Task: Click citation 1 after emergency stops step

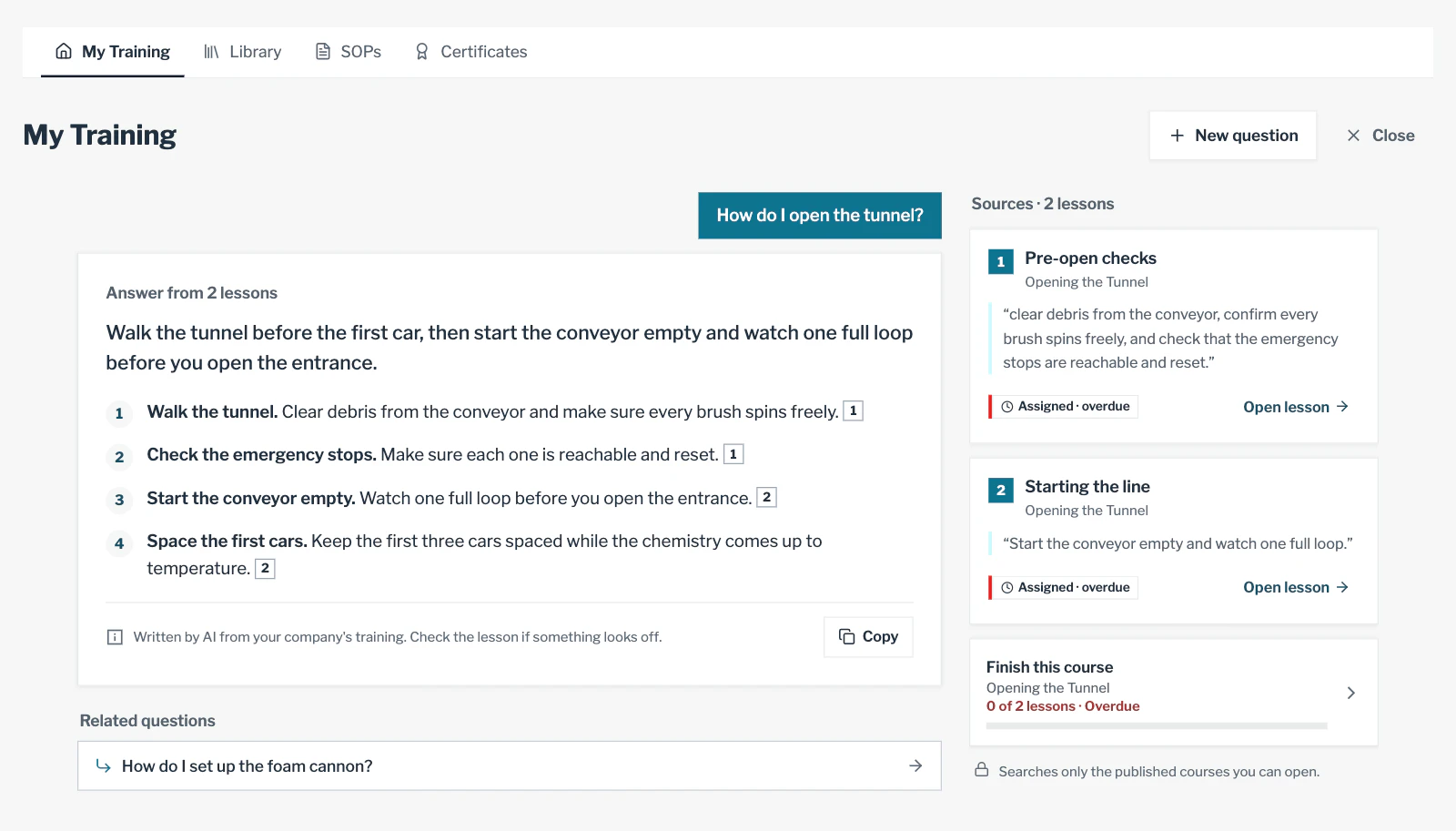Action: (x=733, y=454)
